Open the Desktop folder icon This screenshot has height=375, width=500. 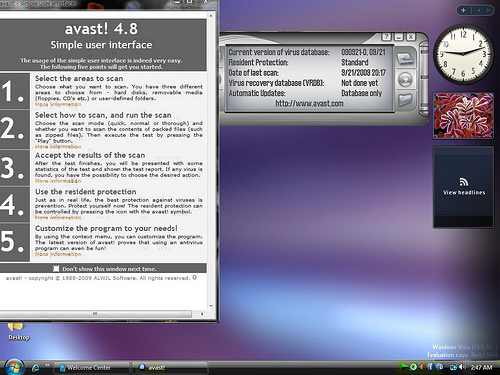coord(17,331)
